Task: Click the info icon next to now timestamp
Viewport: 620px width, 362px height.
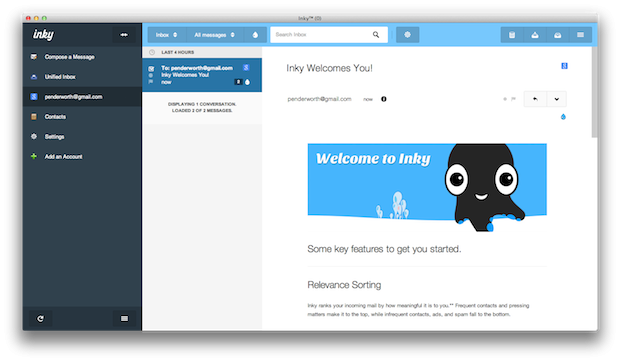Action: [x=384, y=99]
